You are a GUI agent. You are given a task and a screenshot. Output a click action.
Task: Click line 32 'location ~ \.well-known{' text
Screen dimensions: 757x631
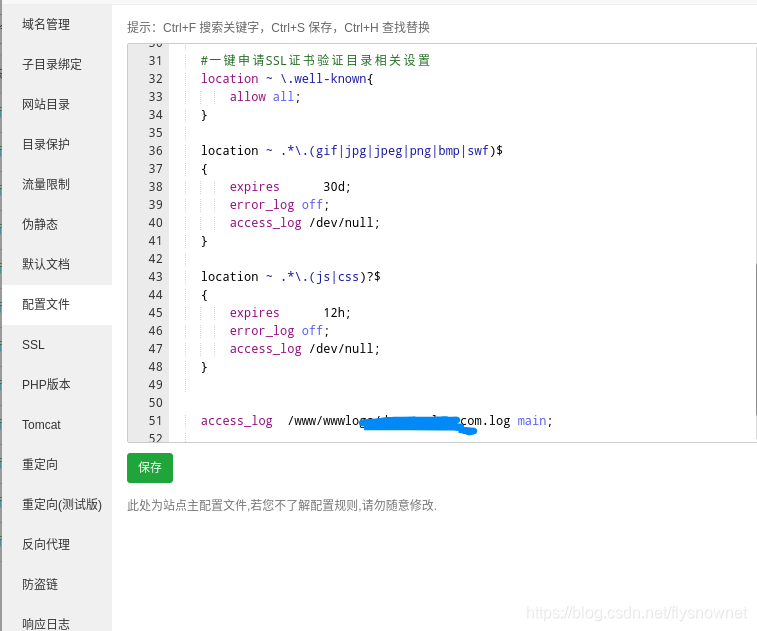point(287,79)
